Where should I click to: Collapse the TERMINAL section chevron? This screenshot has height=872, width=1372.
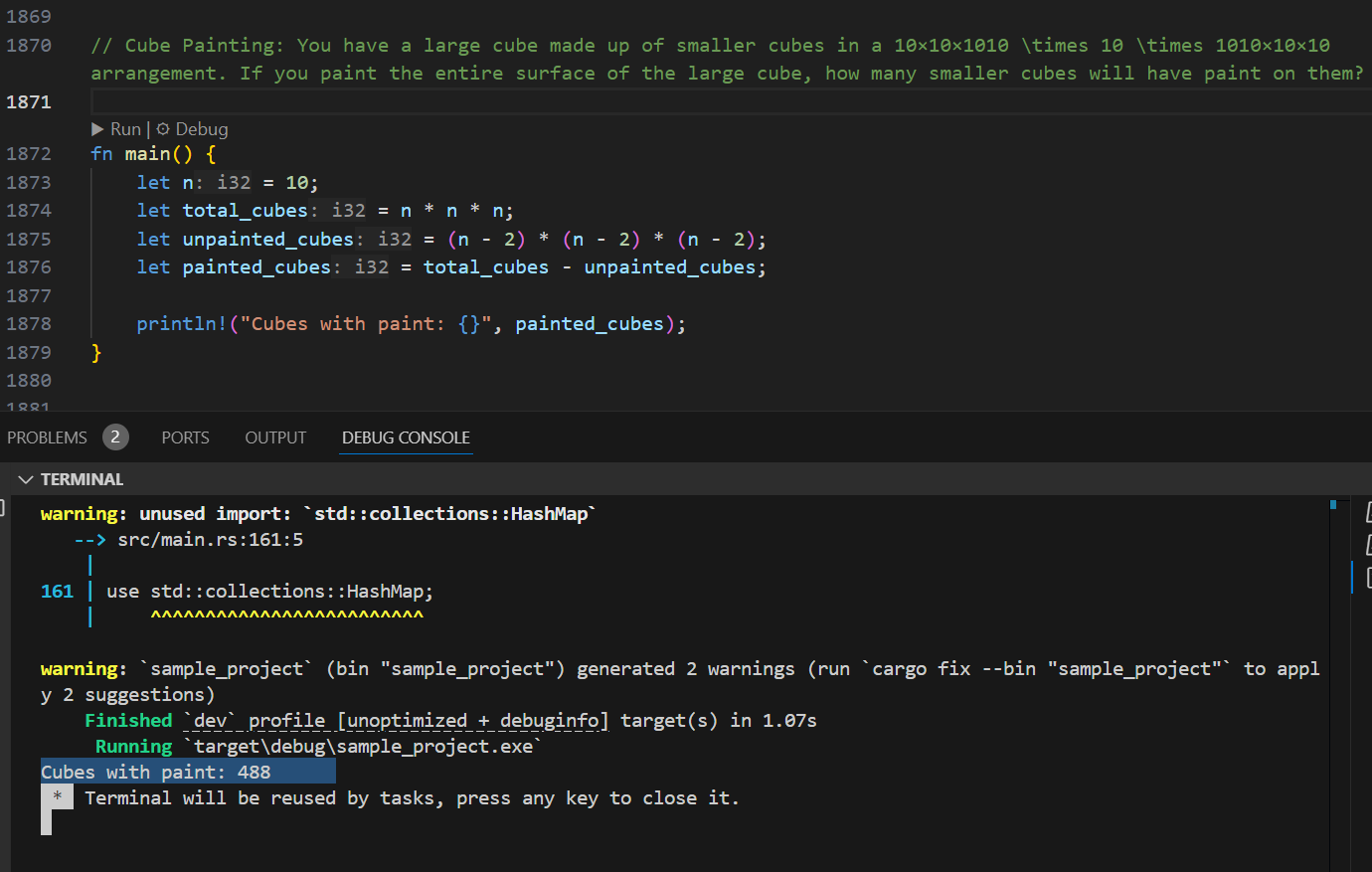(x=26, y=479)
